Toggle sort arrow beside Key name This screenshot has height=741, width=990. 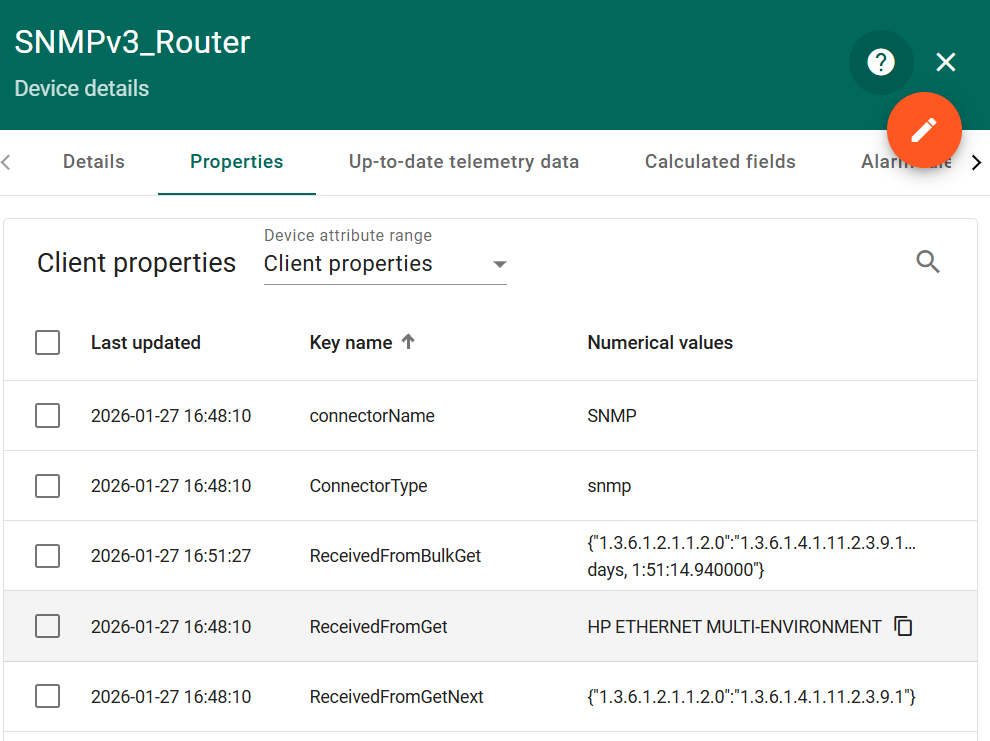[408, 342]
